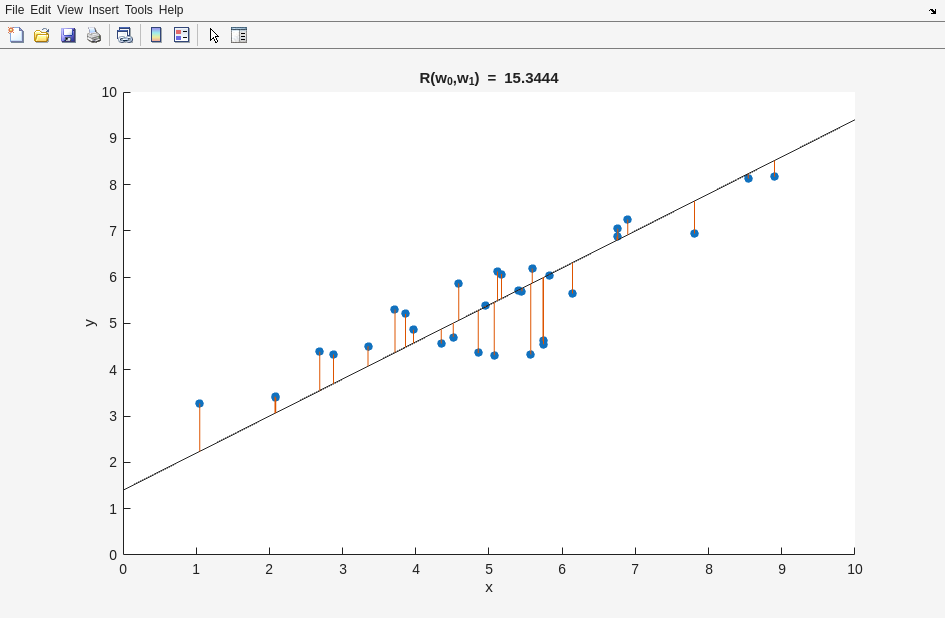Click the dock figure arrow at top right
The image size is (945, 618).
(932, 11)
